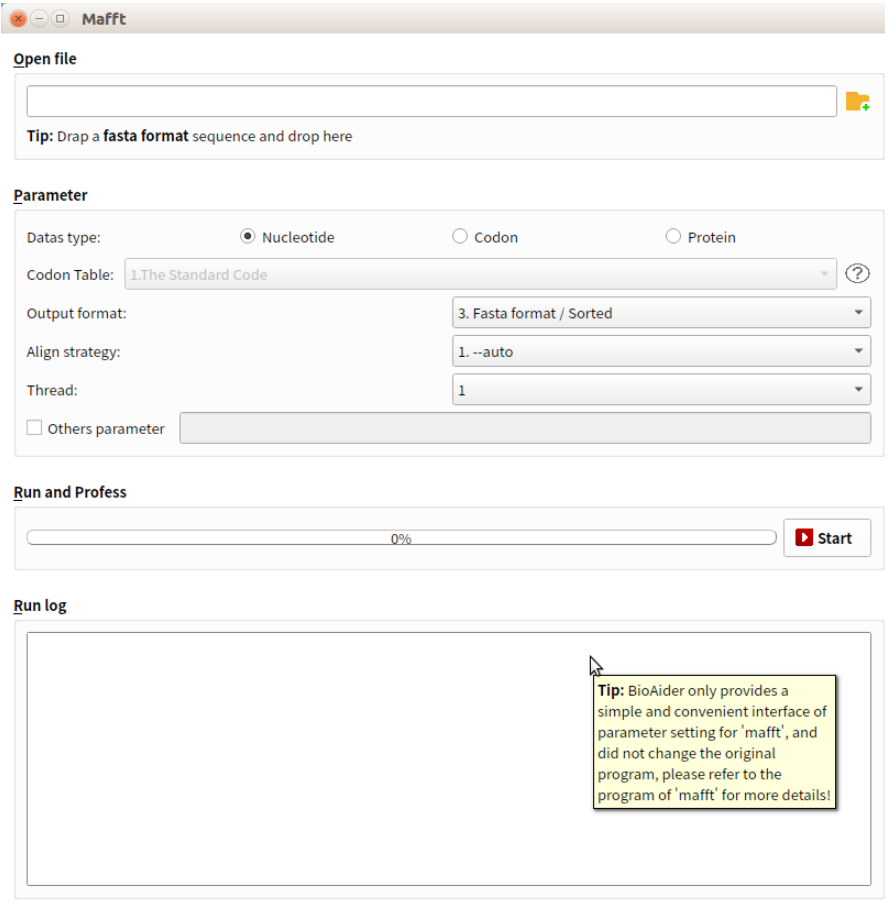885x903 pixels.
Task: Focus the Open file path field
Action: pyautogui.click(x=431, y=101)
